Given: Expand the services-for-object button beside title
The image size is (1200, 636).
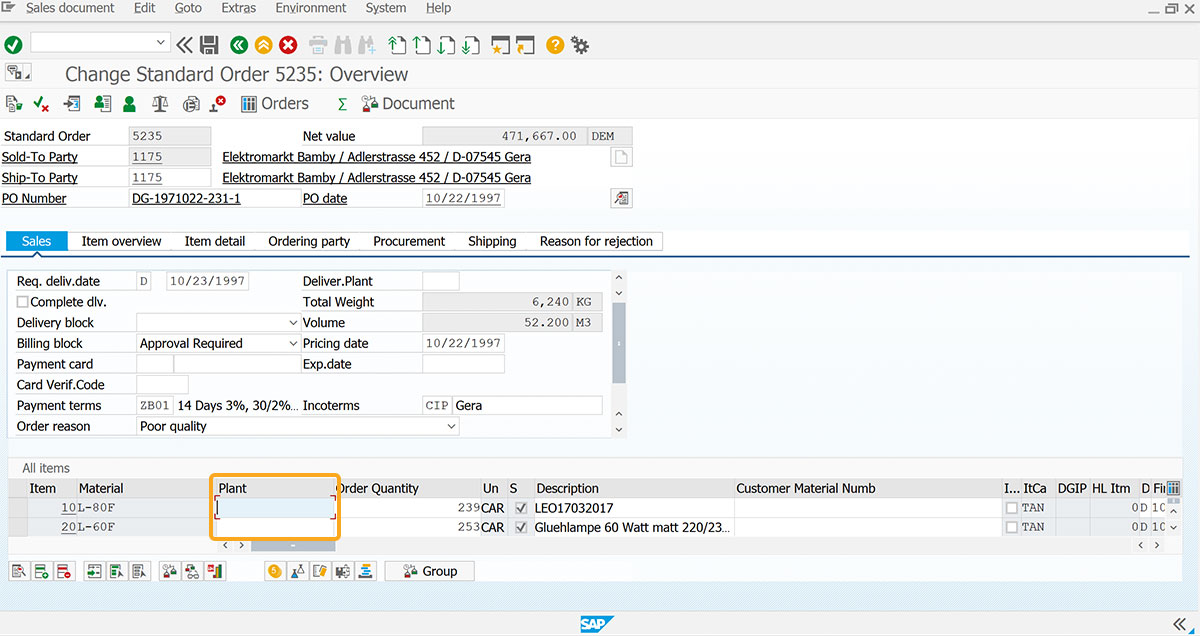Looking at the screenshot, I should (19, 72).
